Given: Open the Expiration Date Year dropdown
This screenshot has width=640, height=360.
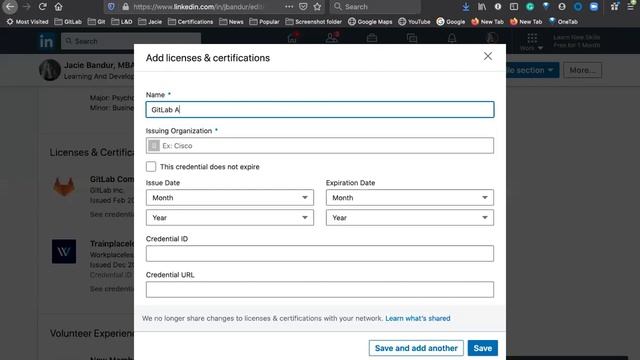Looking at the screenshot, I should pos(410,218).
